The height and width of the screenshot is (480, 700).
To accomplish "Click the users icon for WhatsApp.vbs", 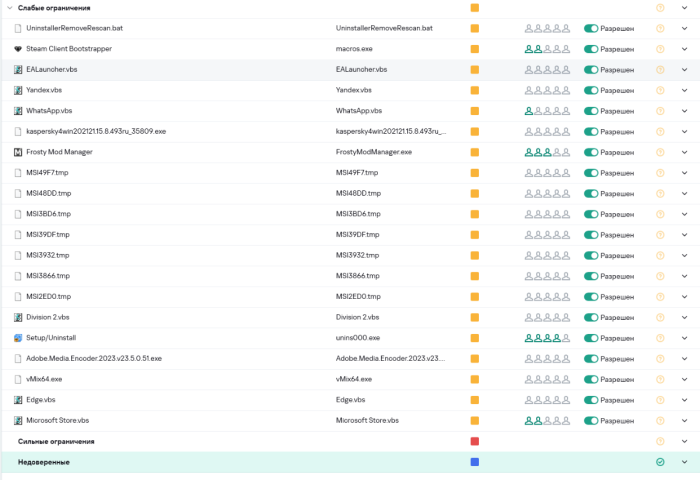I will (x=546, y=111).
